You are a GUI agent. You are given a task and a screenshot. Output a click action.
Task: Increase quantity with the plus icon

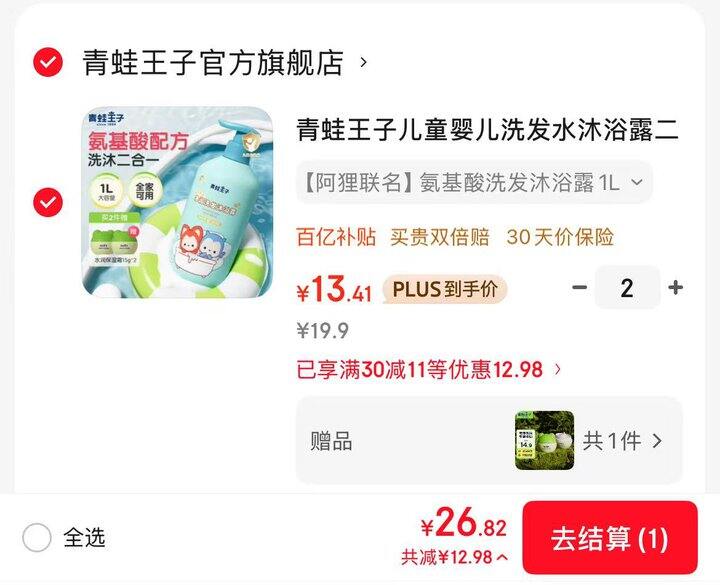click(675, 287)
